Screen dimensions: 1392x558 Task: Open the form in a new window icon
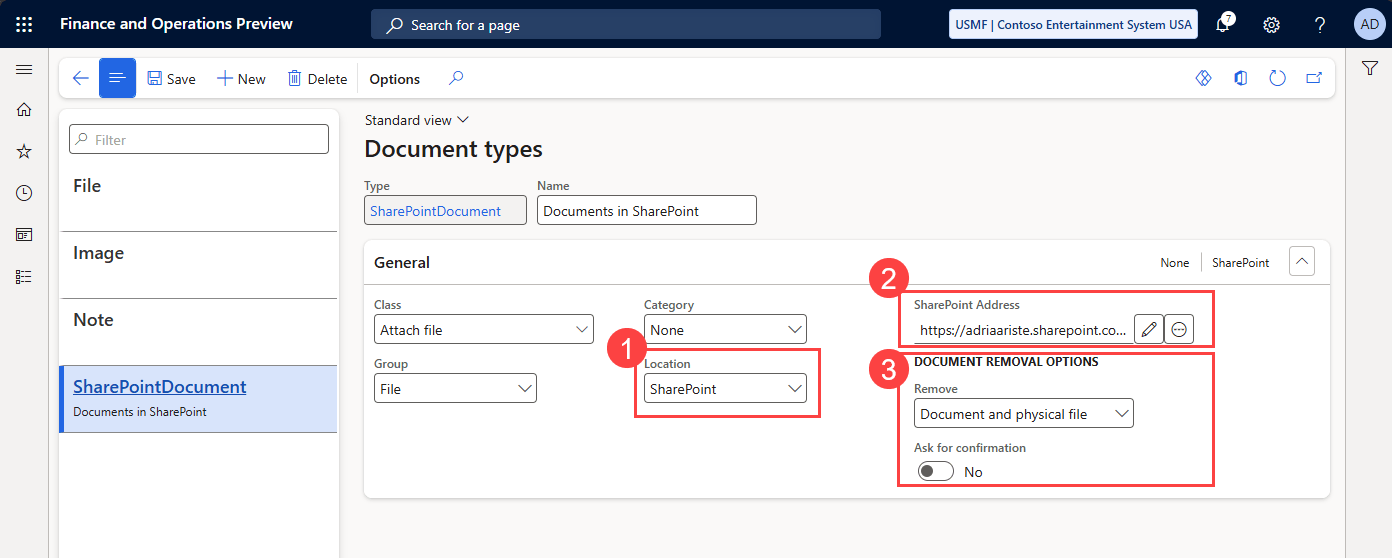point(1314,79)
